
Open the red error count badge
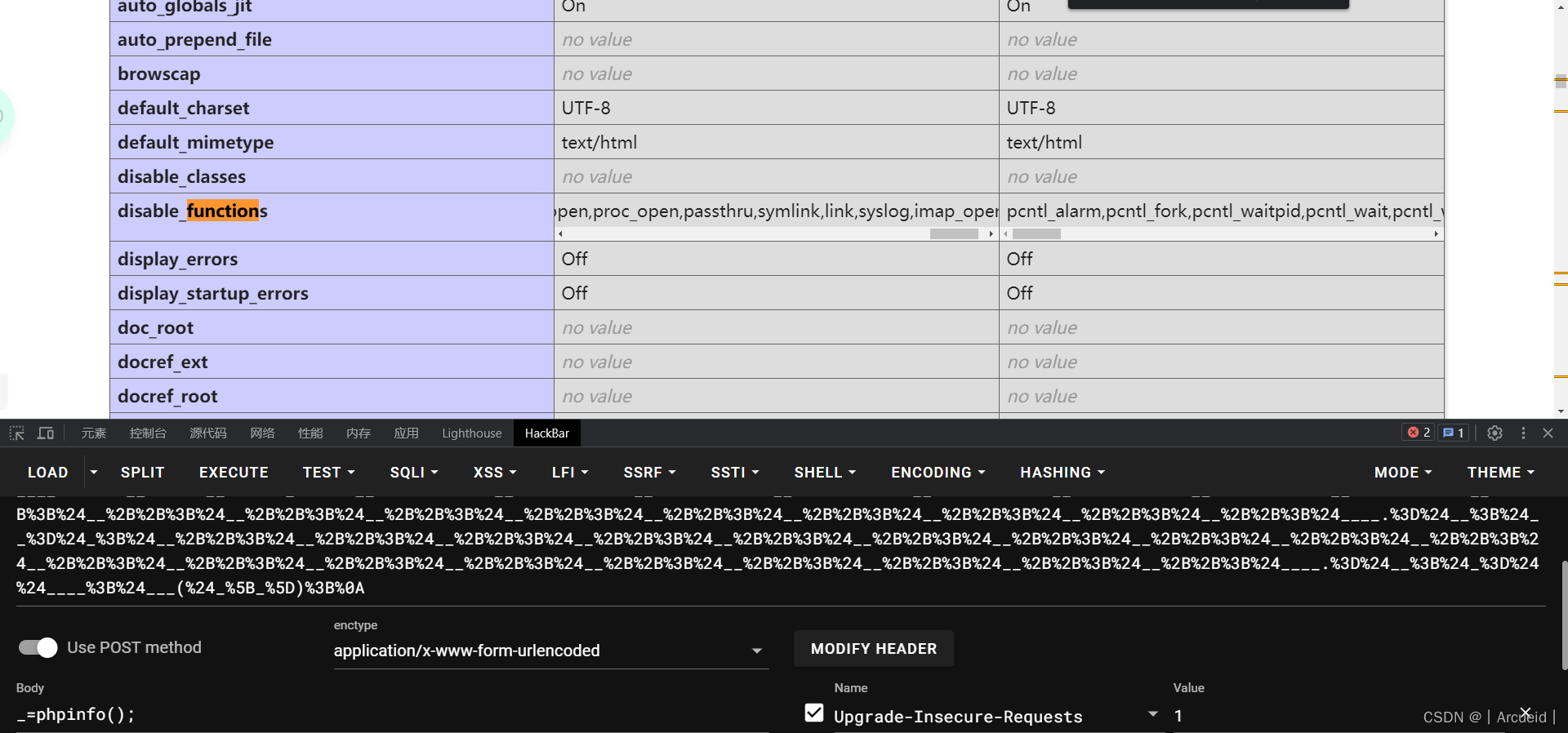pyautogui.click(x=1419, y=433)
